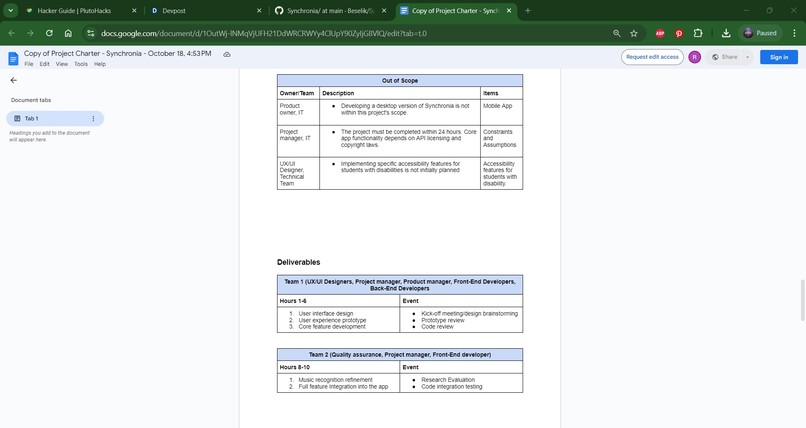This screenshot has height=428, width=806.
Task: Click the Deliverables heading
Action: point(299,262)
